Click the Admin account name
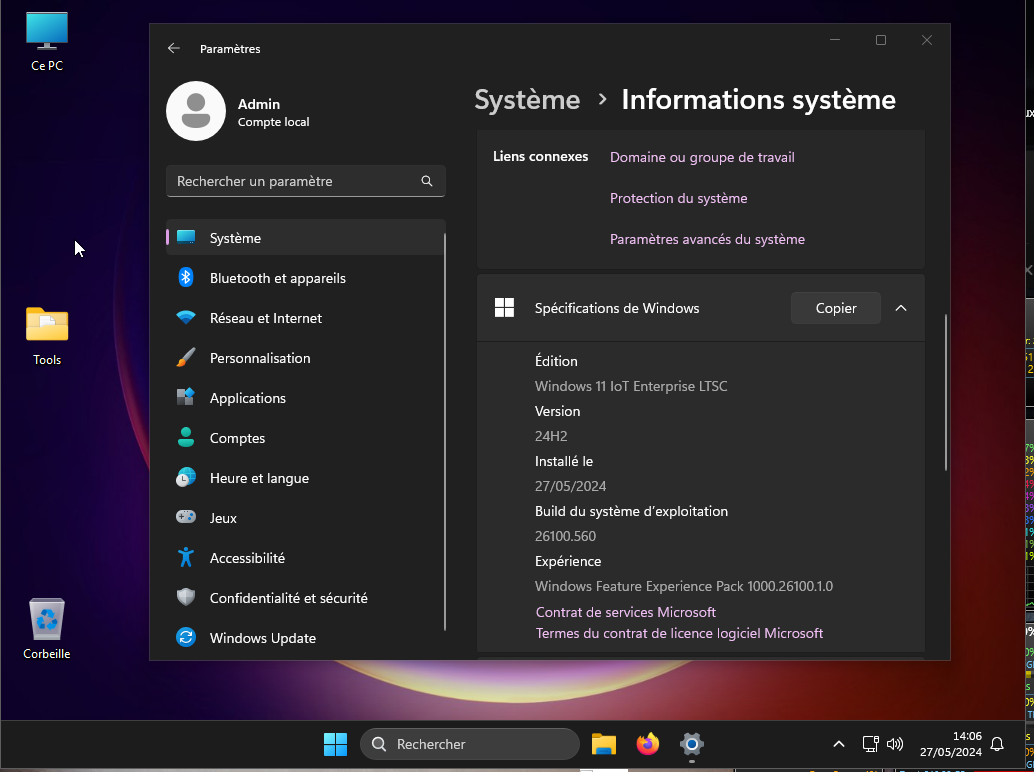Screen dimensions: 1034x772 coord(259,104)
